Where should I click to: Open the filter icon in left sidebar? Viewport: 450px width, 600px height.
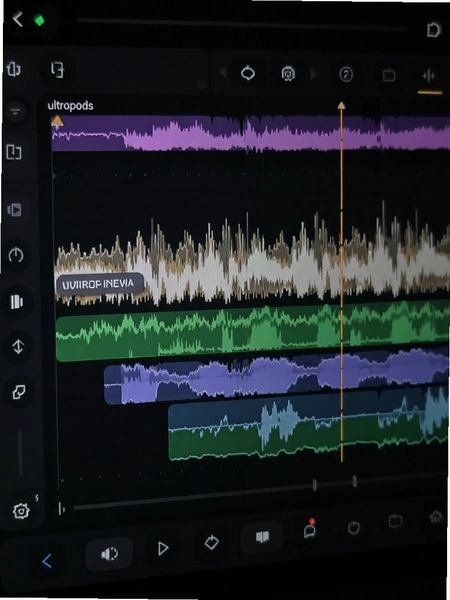tap(15, 111)
